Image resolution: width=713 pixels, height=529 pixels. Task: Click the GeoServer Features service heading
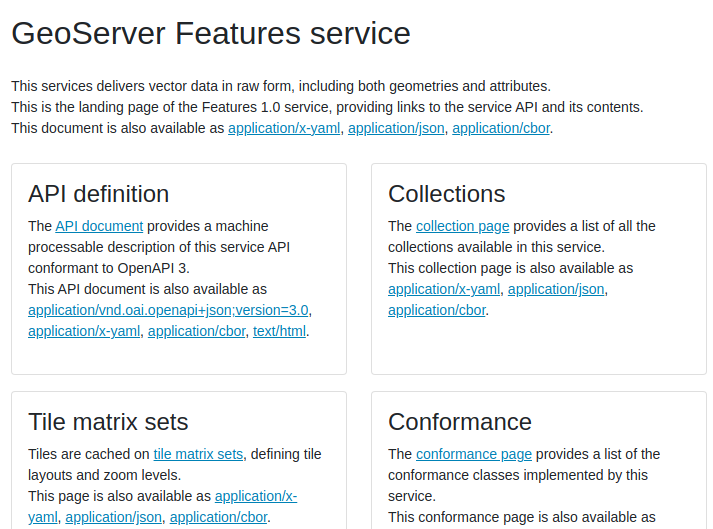click(x=211, y=33)
